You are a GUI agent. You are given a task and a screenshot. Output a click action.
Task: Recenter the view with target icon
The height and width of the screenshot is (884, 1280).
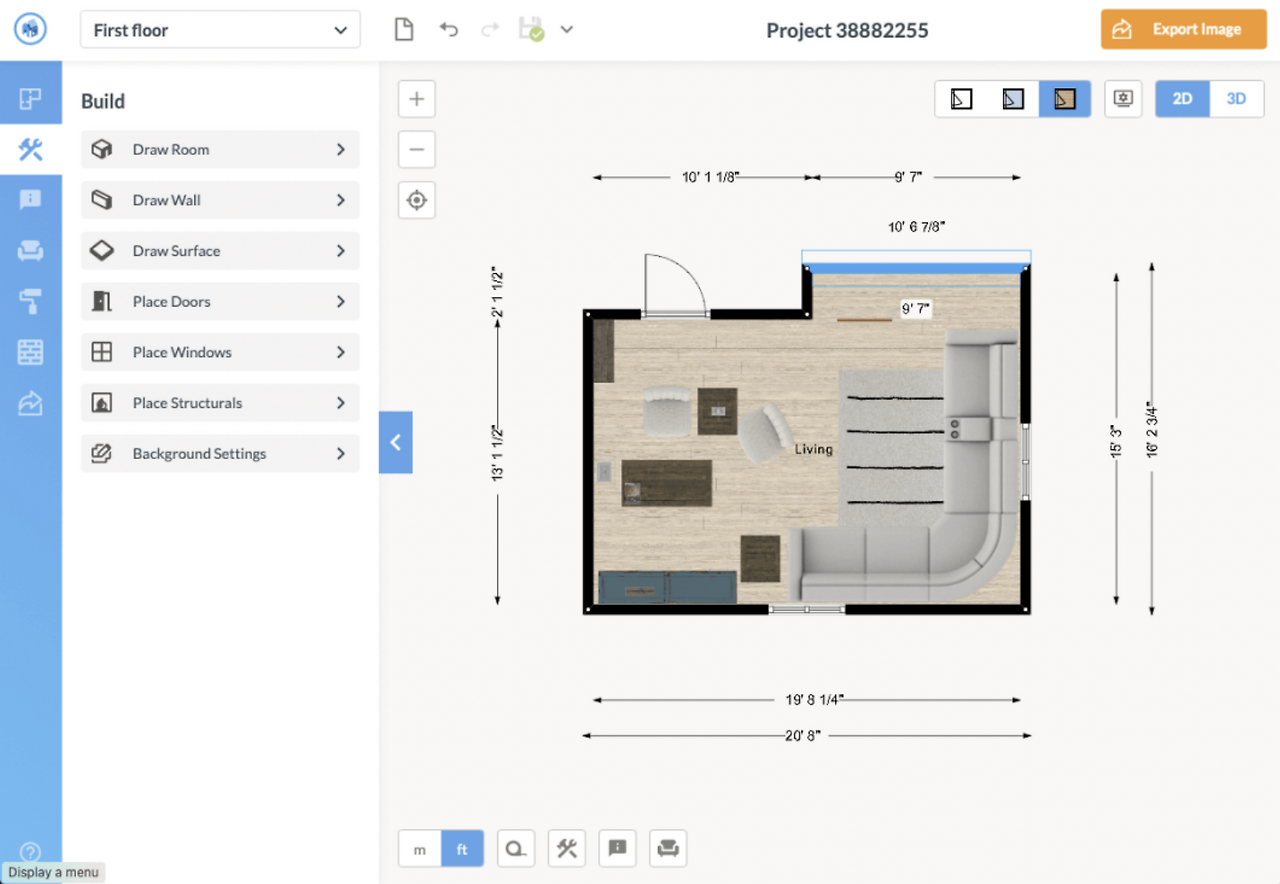pyautogui.click(x=417, y=201)
